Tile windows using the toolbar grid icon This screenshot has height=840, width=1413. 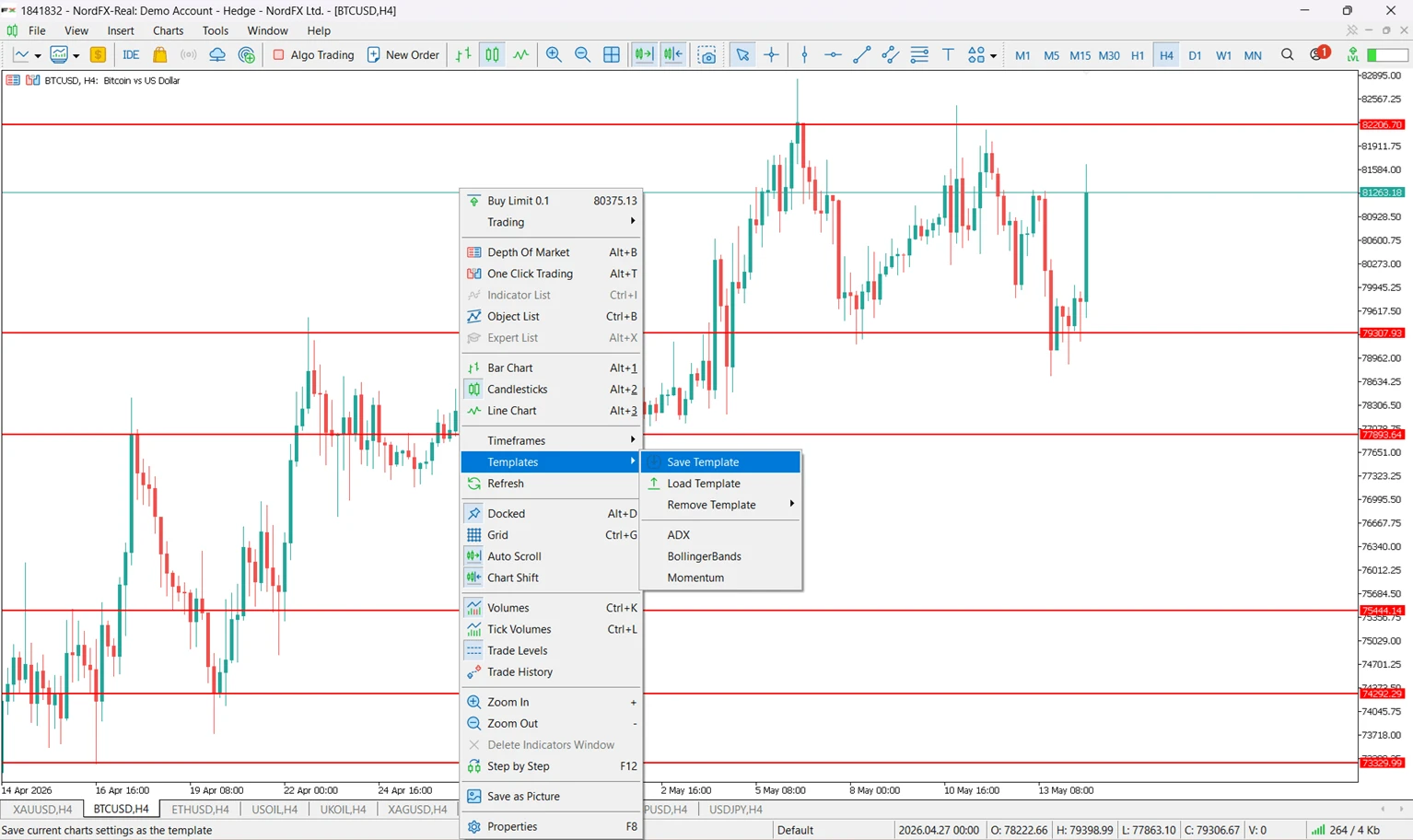612,55
